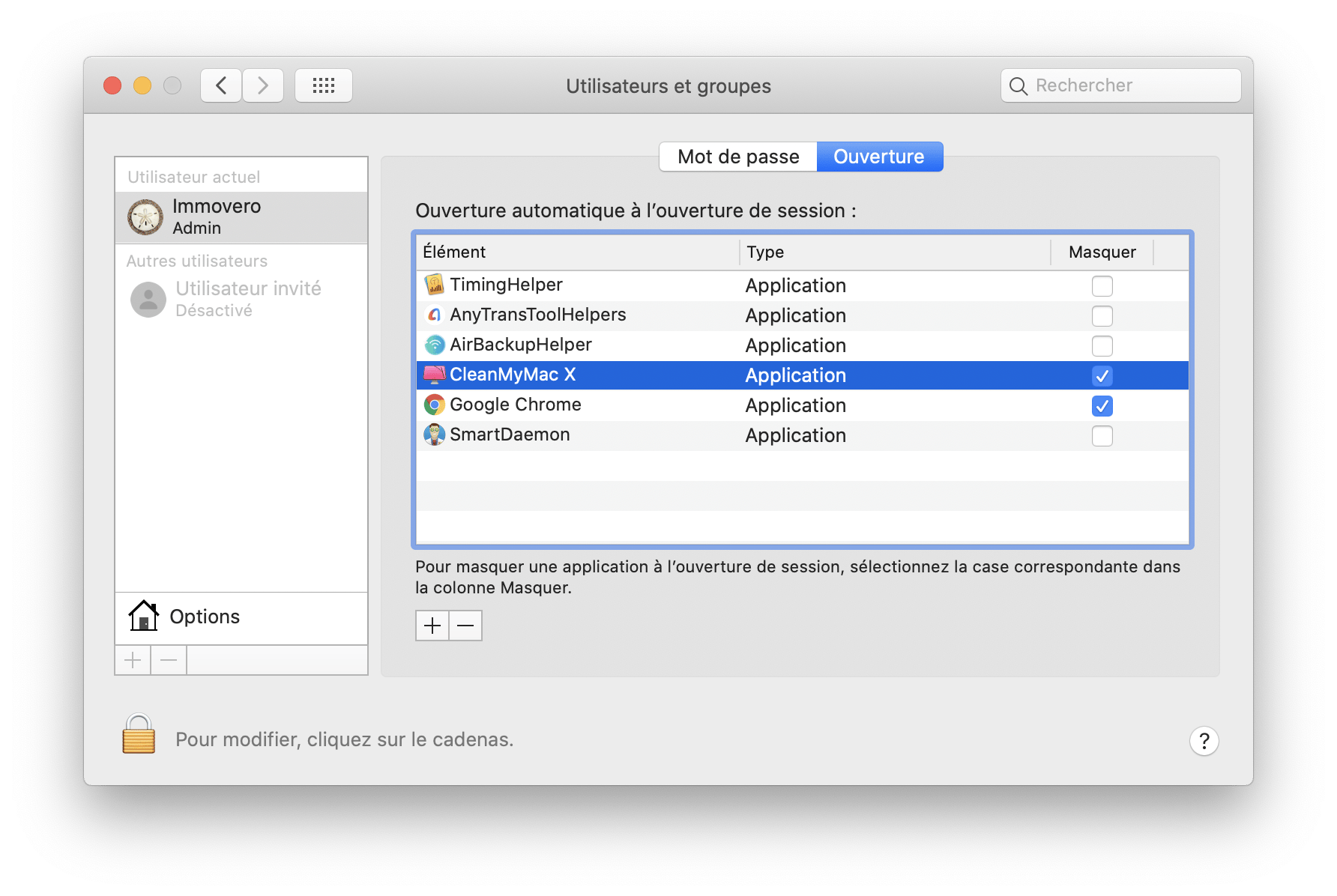
Task: Click Application type in SmartDaemon row
Action: [795, 435]
